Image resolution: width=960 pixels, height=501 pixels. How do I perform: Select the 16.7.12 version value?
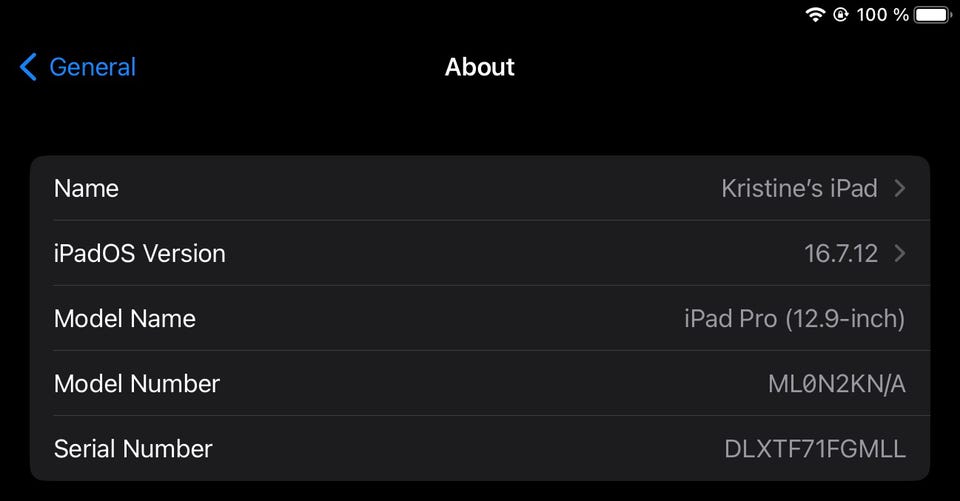coord(841,253)
